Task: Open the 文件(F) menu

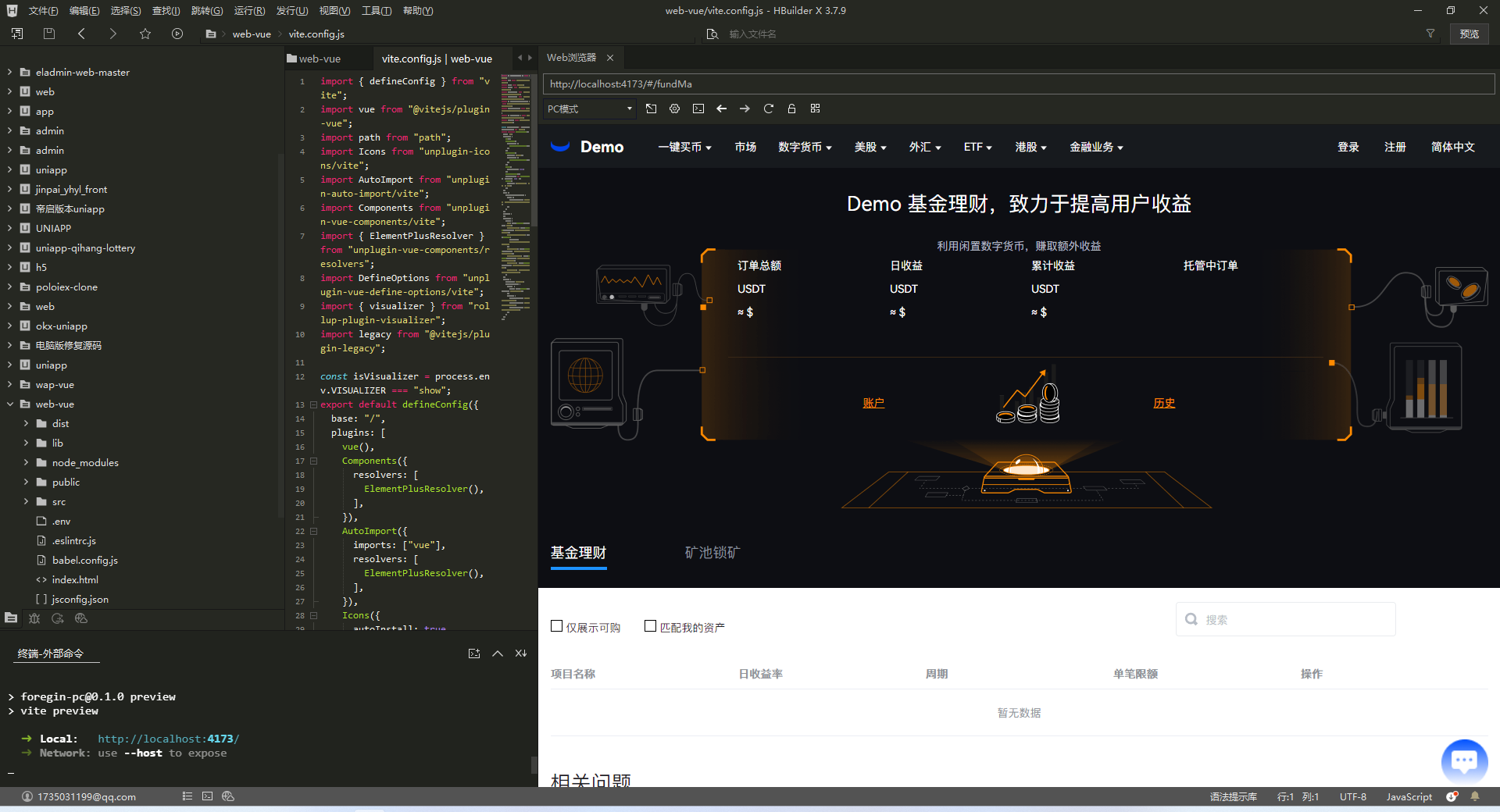Action: [44, 11]
